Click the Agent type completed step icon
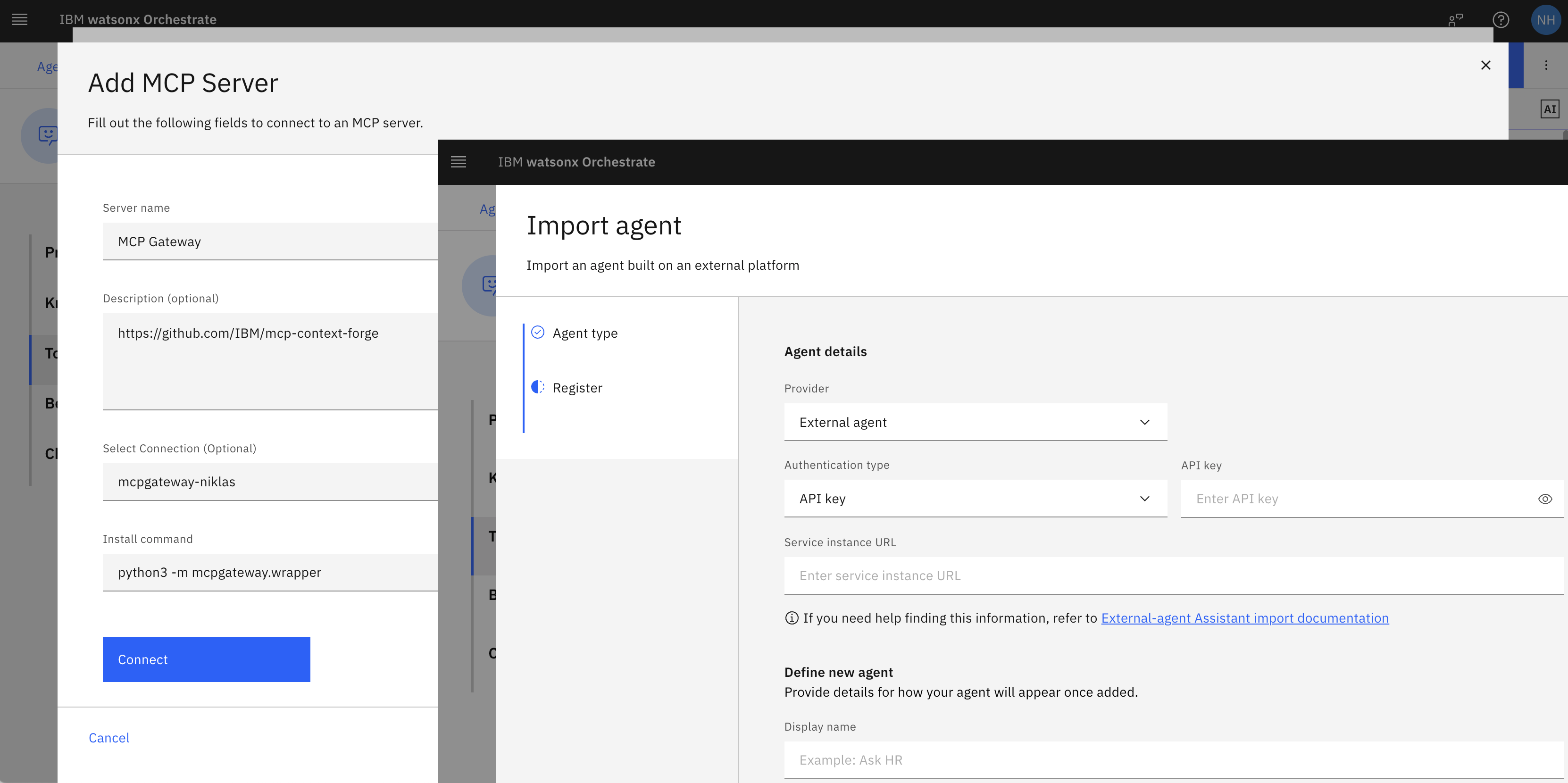 pyautogui.click(x=537, y=333)
